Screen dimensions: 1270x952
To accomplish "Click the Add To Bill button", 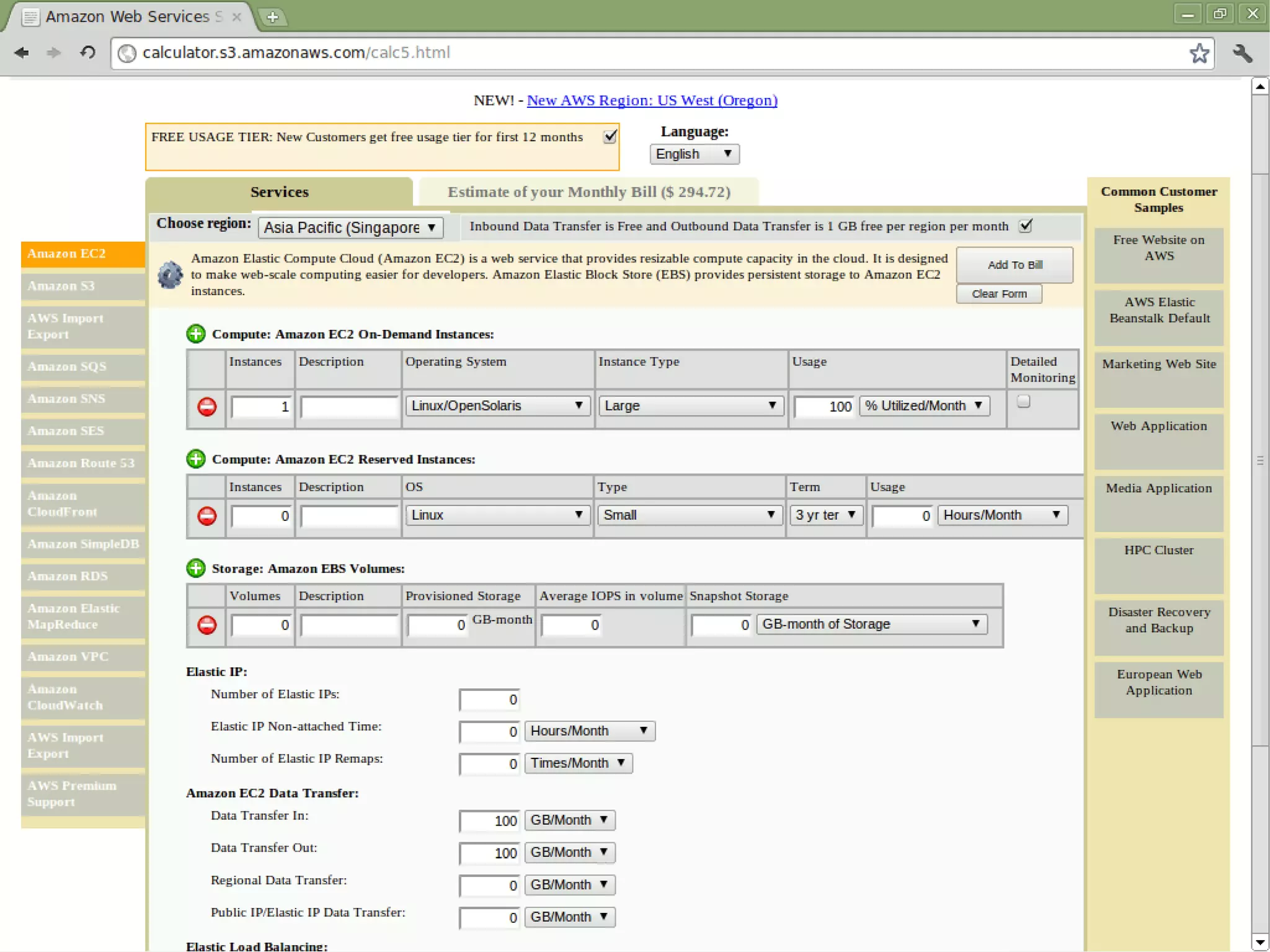I will point(1014,265).
